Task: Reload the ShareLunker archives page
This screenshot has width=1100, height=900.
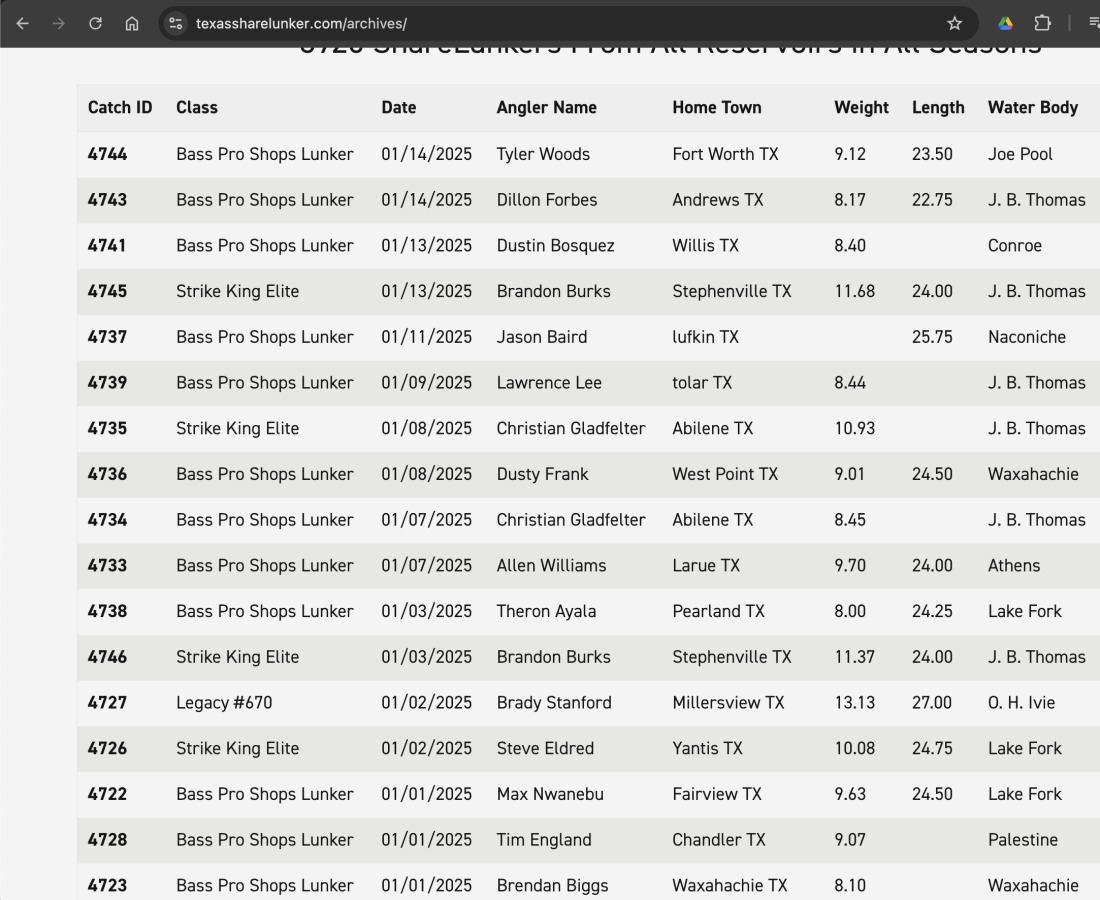Action: [95, 23]
